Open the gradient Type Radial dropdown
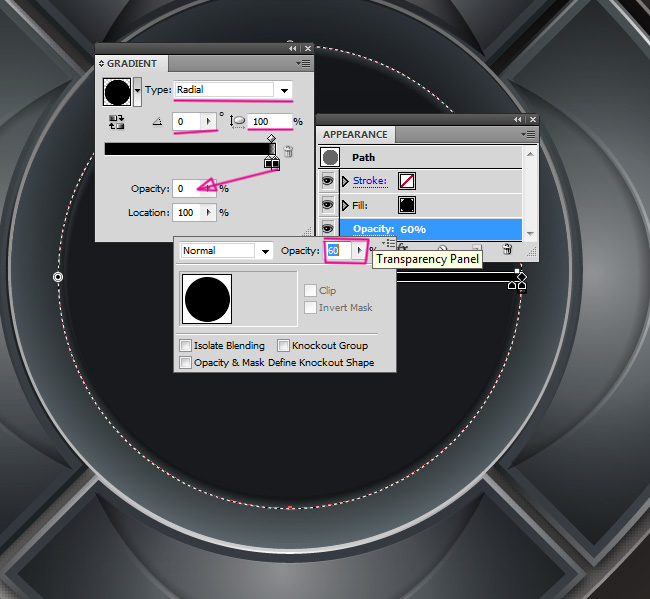The image size is (650, 599). 284,90
